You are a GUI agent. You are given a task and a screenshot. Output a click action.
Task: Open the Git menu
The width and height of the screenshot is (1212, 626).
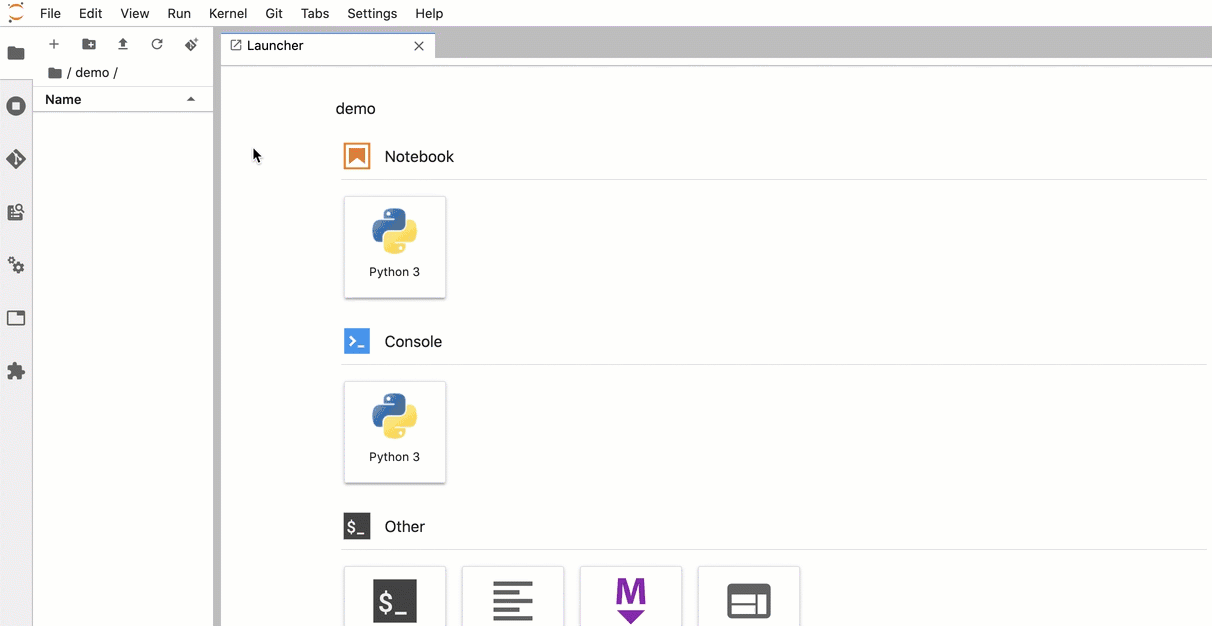(x=273, y=13)
